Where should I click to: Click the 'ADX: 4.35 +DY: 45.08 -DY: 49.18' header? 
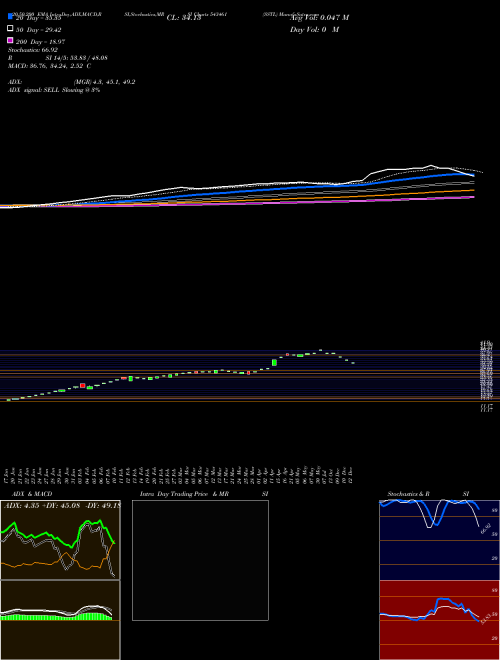62,505
